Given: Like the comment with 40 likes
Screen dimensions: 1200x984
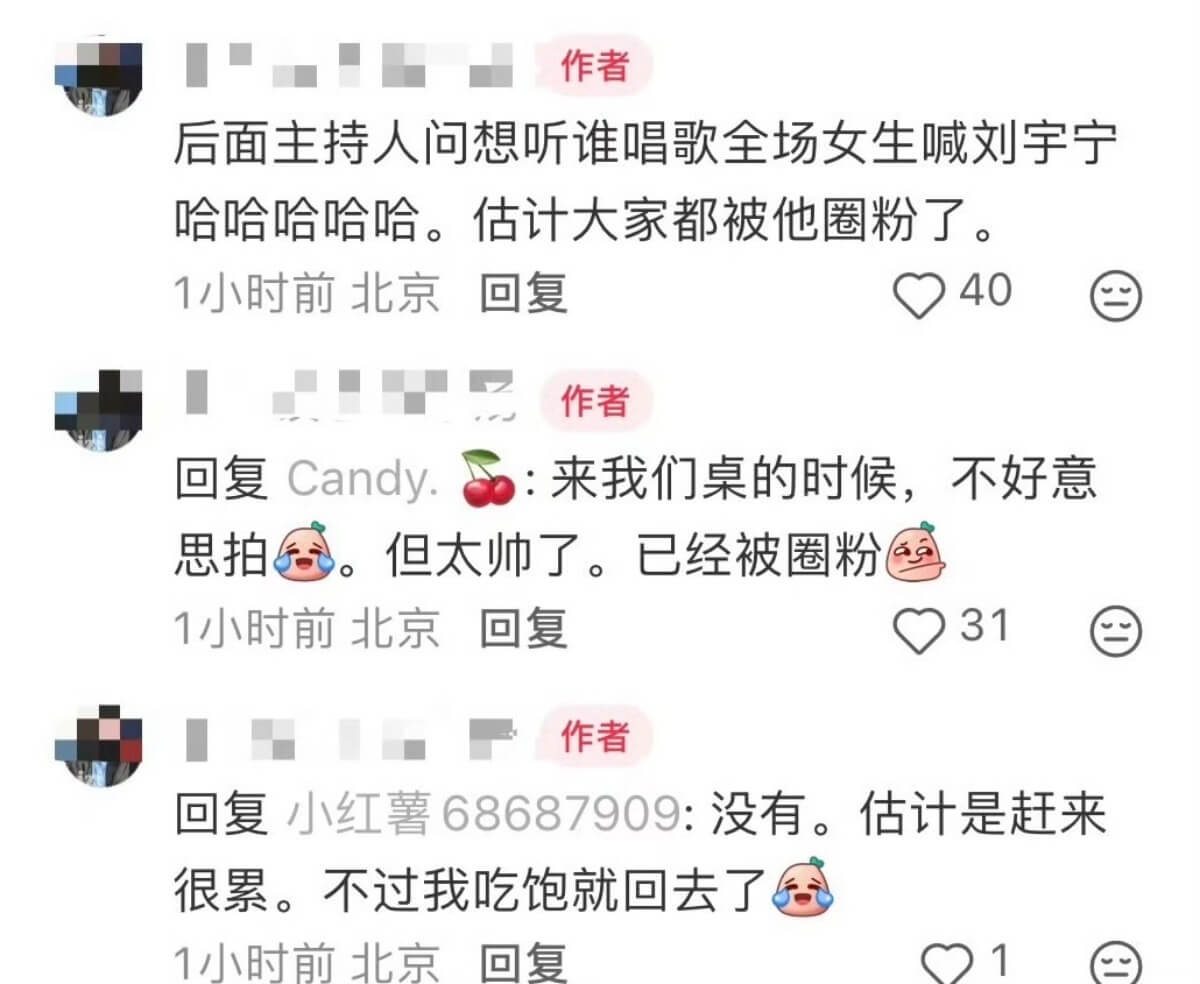Looking at the screenshot, I should coord(918,296).
